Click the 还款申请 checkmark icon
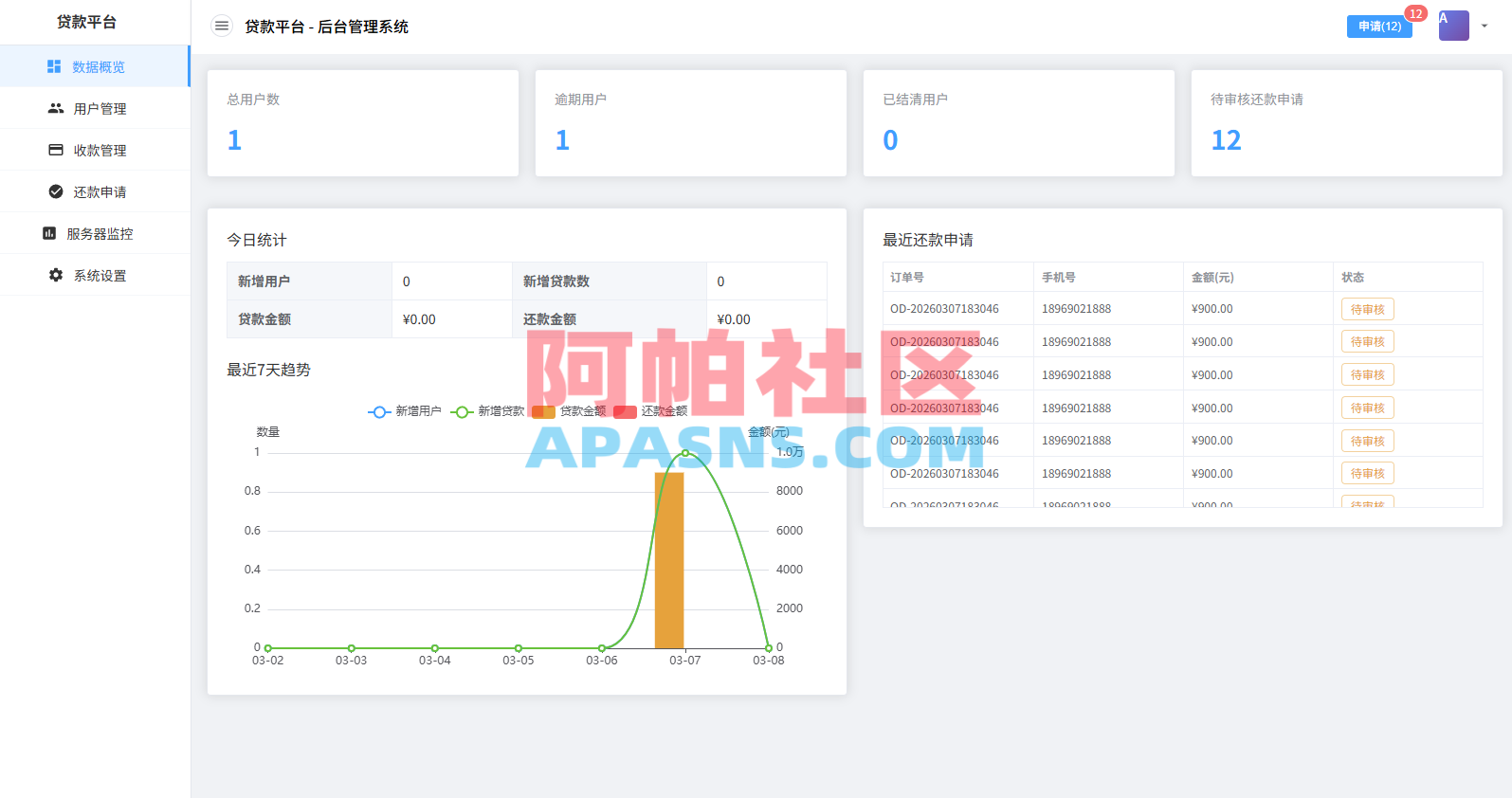 click(x=56, y=191)
